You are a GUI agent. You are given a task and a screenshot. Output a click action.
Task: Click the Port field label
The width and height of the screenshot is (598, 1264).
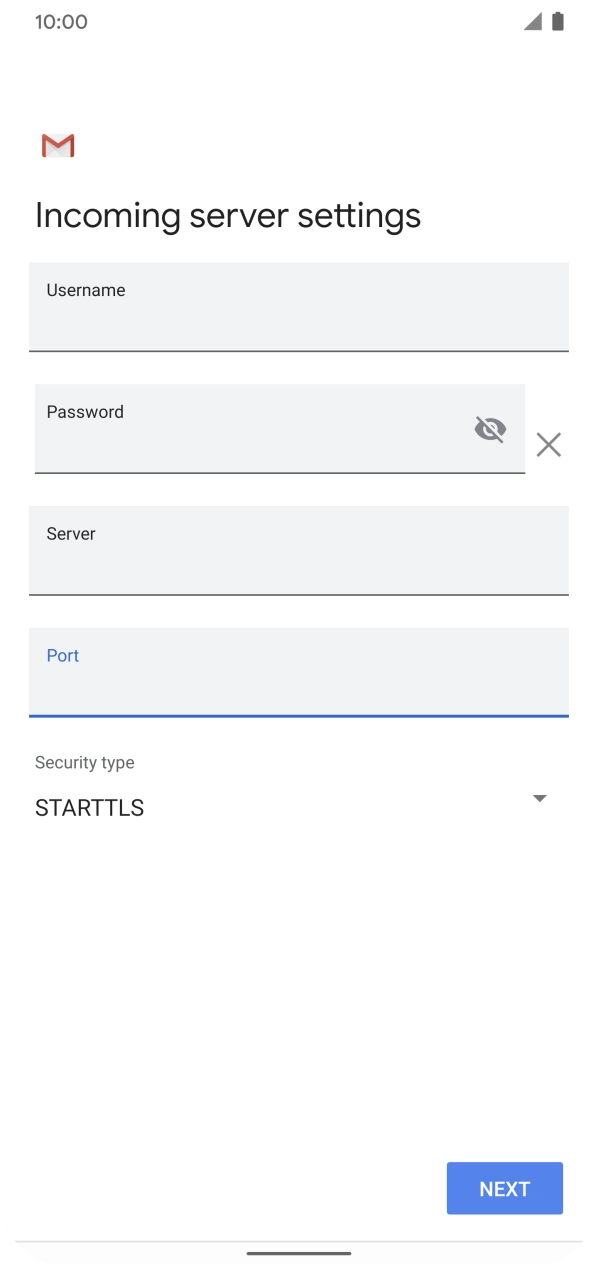tap(63, 656)
